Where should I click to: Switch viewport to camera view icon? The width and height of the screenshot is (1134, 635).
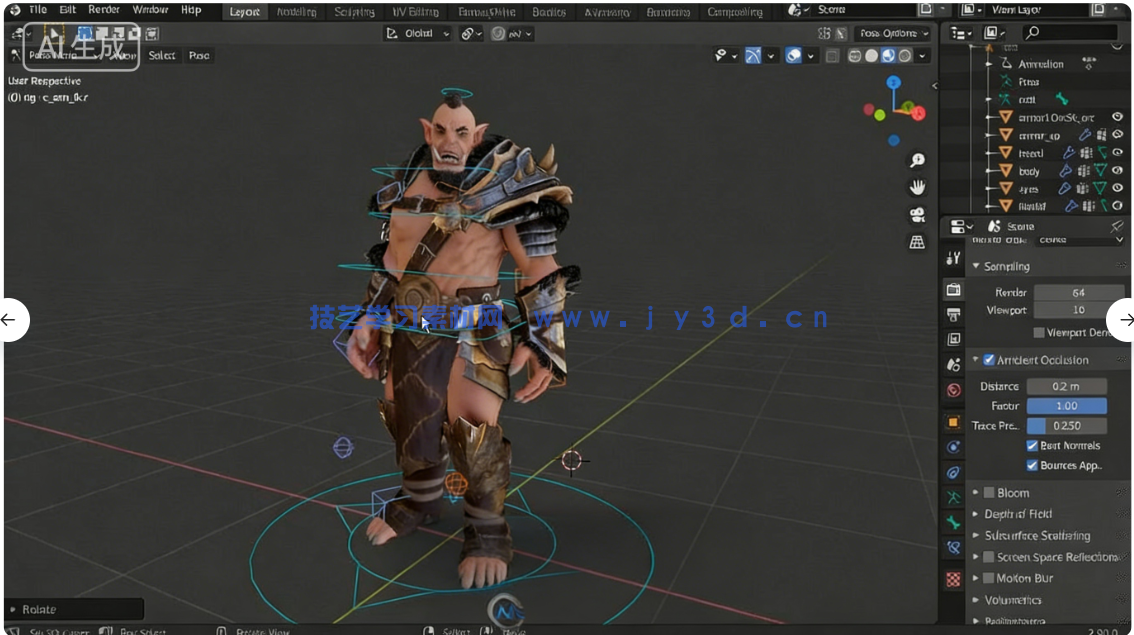pyautogui.click(x=917, y=215)
